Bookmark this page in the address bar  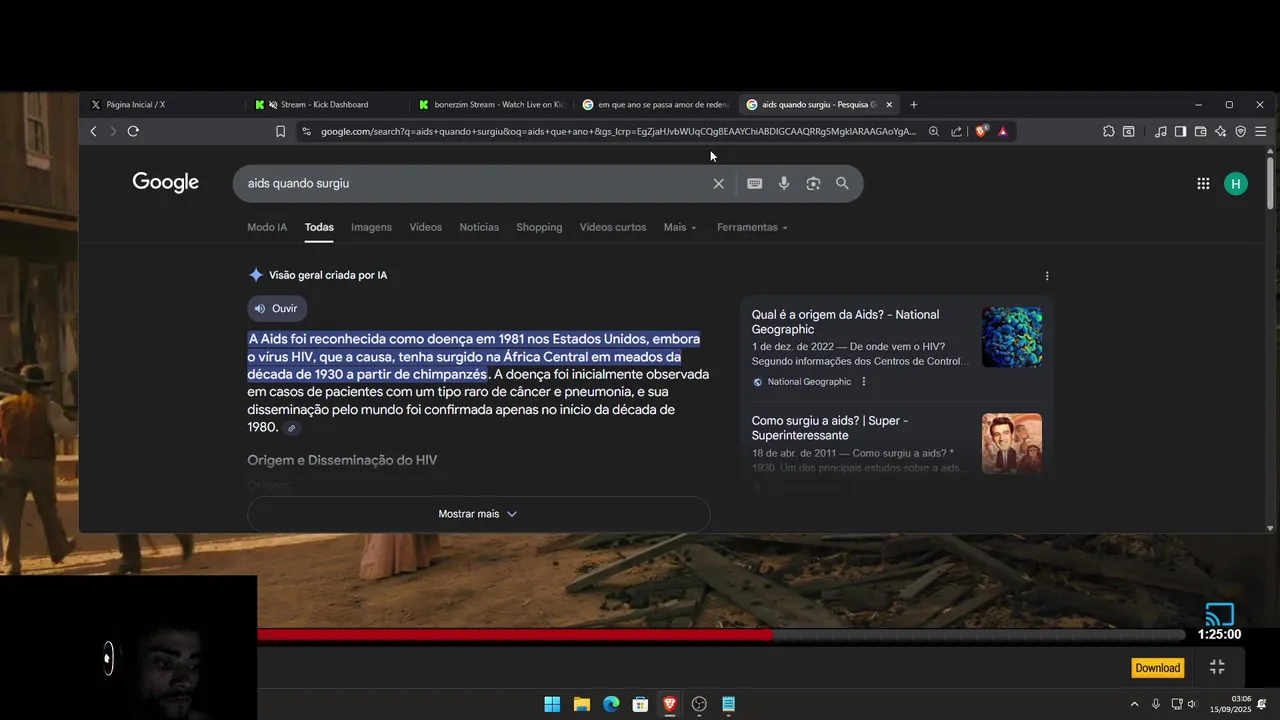tap(280, 131)
